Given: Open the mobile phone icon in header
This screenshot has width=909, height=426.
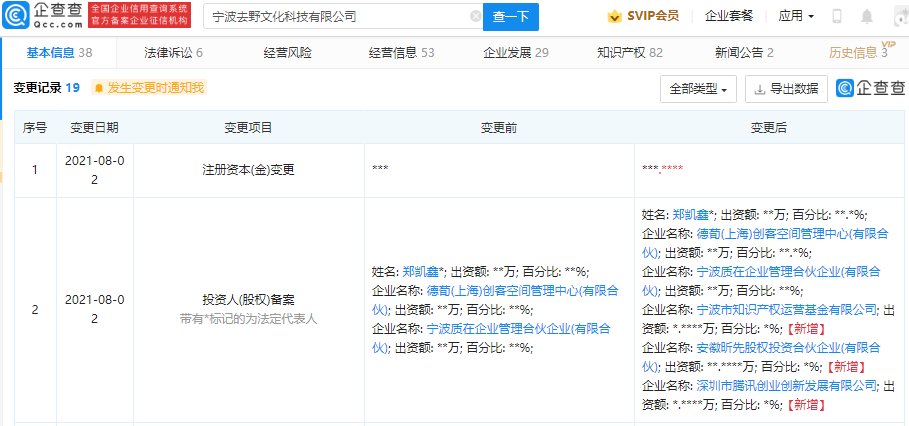Looking at the screenshot, I should tap(837, 16).
